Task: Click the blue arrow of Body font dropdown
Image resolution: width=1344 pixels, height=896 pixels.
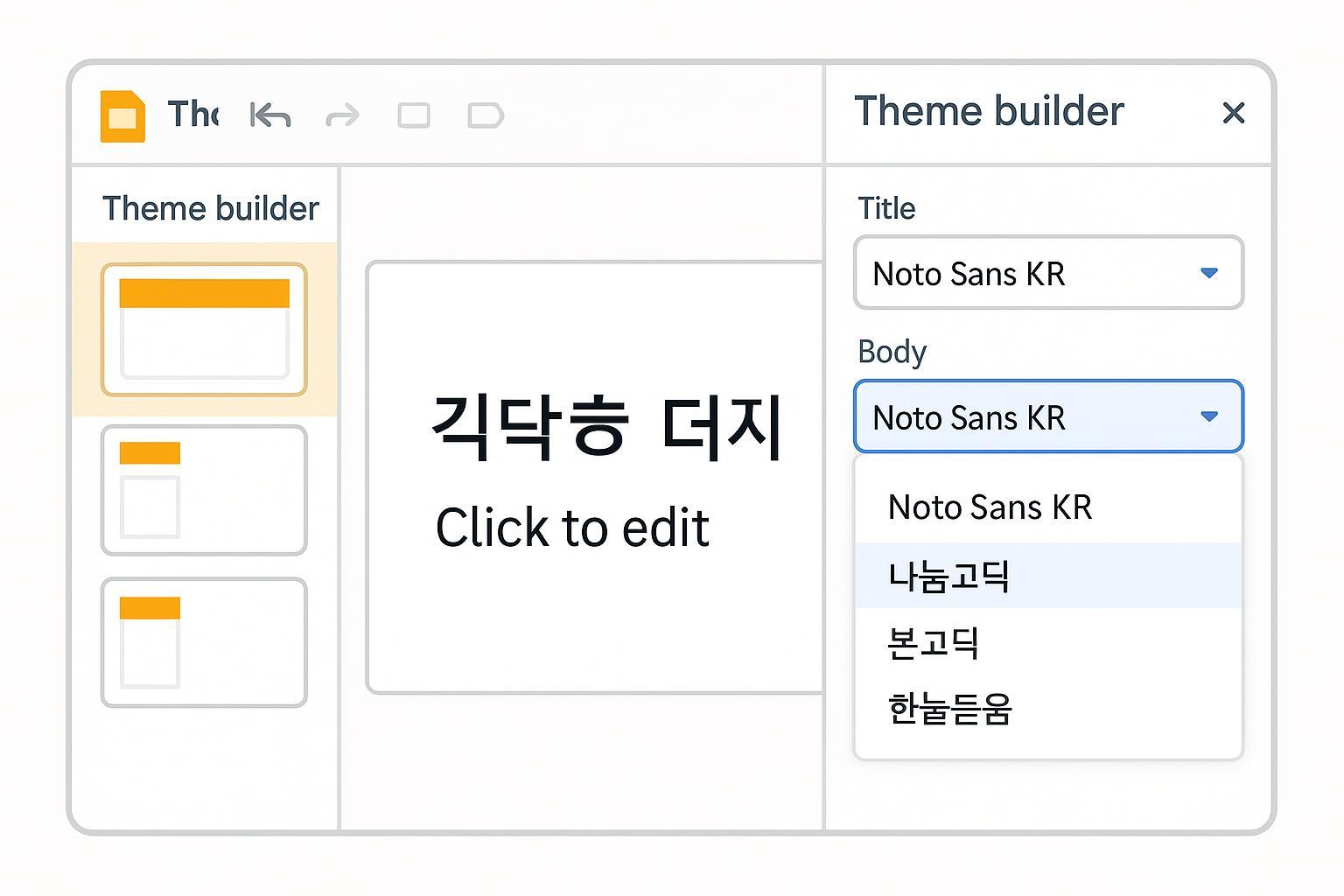Action: point(1209,416)
